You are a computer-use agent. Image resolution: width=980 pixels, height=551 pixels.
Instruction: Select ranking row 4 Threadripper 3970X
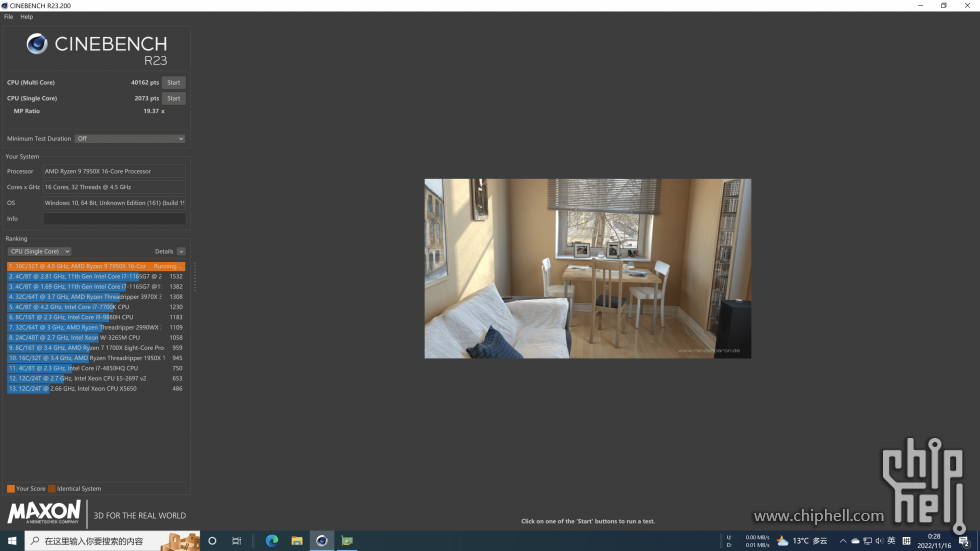tap(96, 297)
